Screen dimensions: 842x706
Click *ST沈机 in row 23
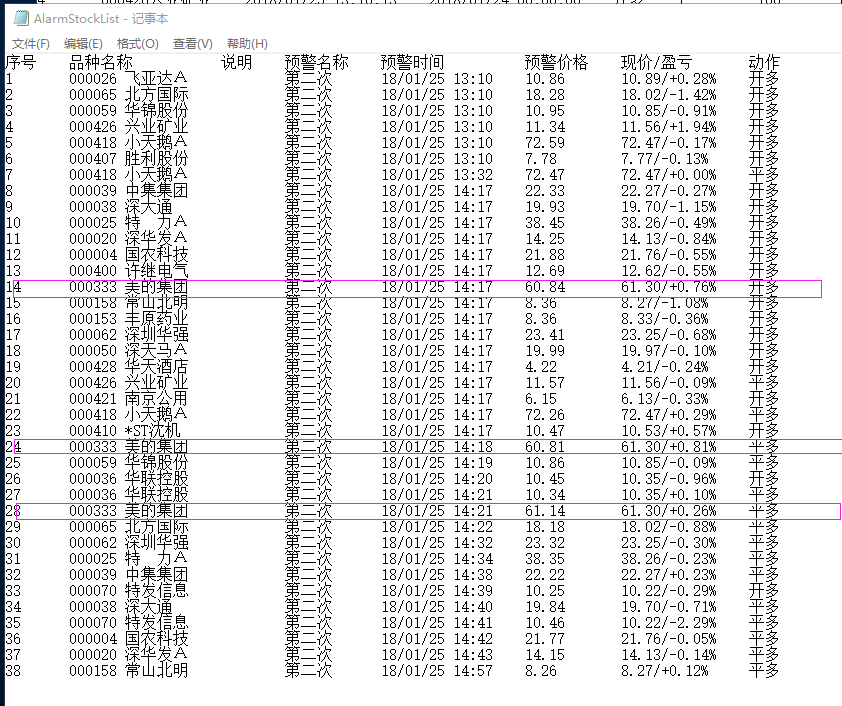click(153, 431)
